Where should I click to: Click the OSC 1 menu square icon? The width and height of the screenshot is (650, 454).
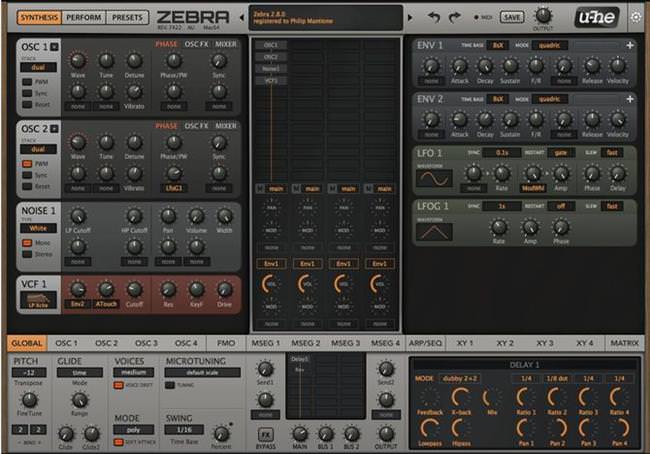click(54, 47)
